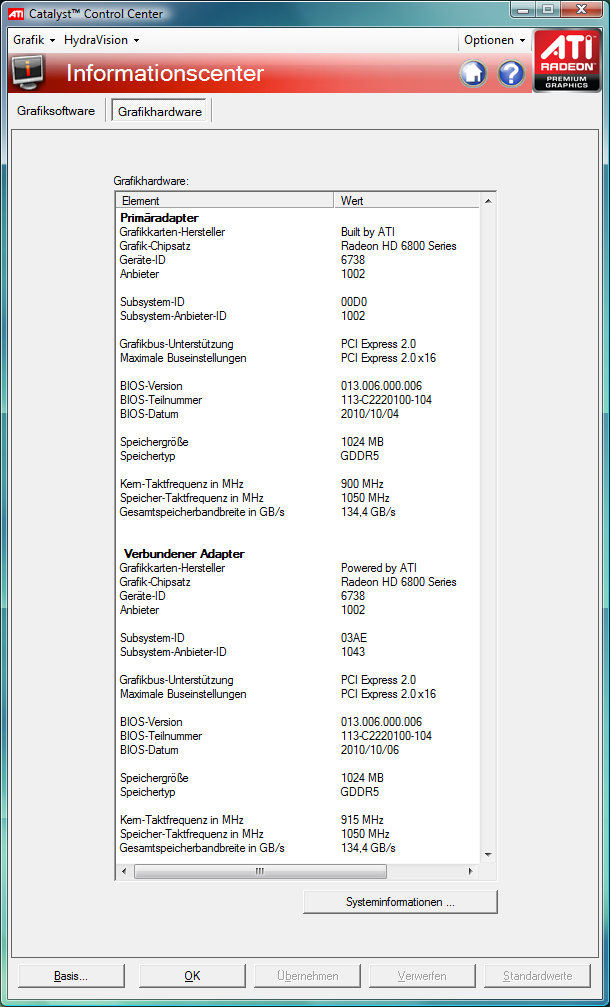Click the Home icon in the Informationscenter banner
The image size is (610, 1007).
pyautogui.click(x=473, y=74)
